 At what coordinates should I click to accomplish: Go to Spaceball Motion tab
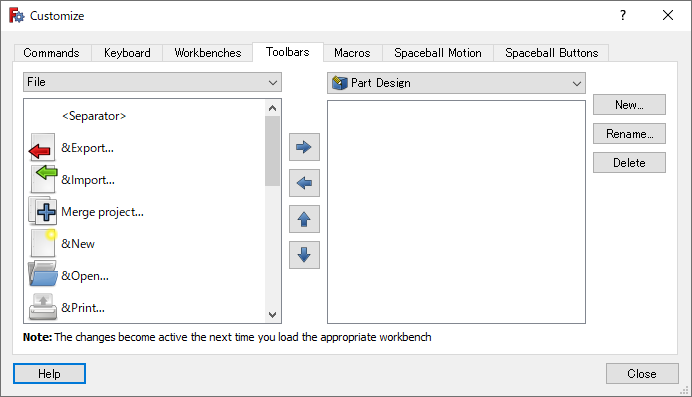point(438,53)
